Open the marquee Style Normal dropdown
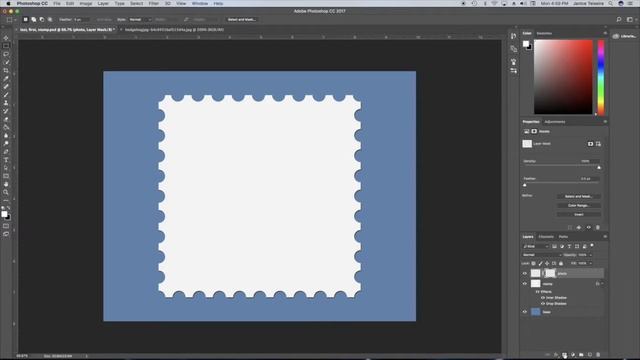The height and width of the screenshot is (360, 640). point(140,20)
